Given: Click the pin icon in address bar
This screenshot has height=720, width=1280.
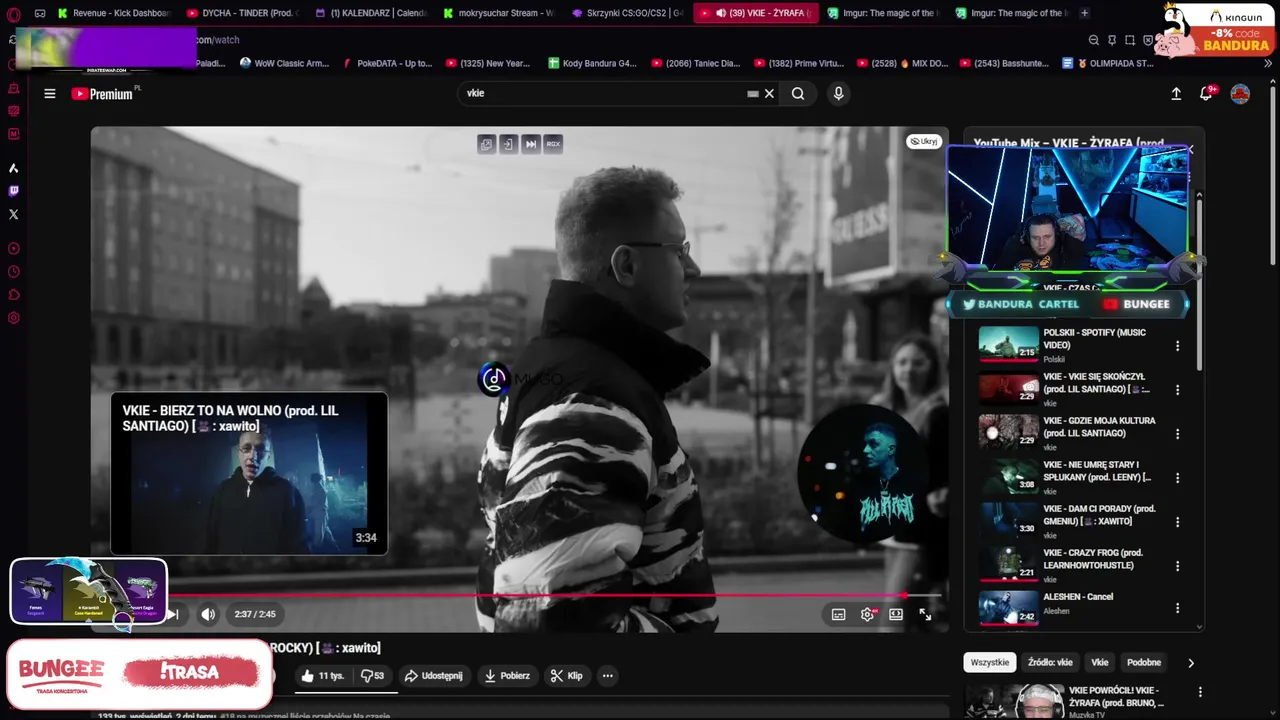Looking at the screenshot, I should tap(1112, 40).
